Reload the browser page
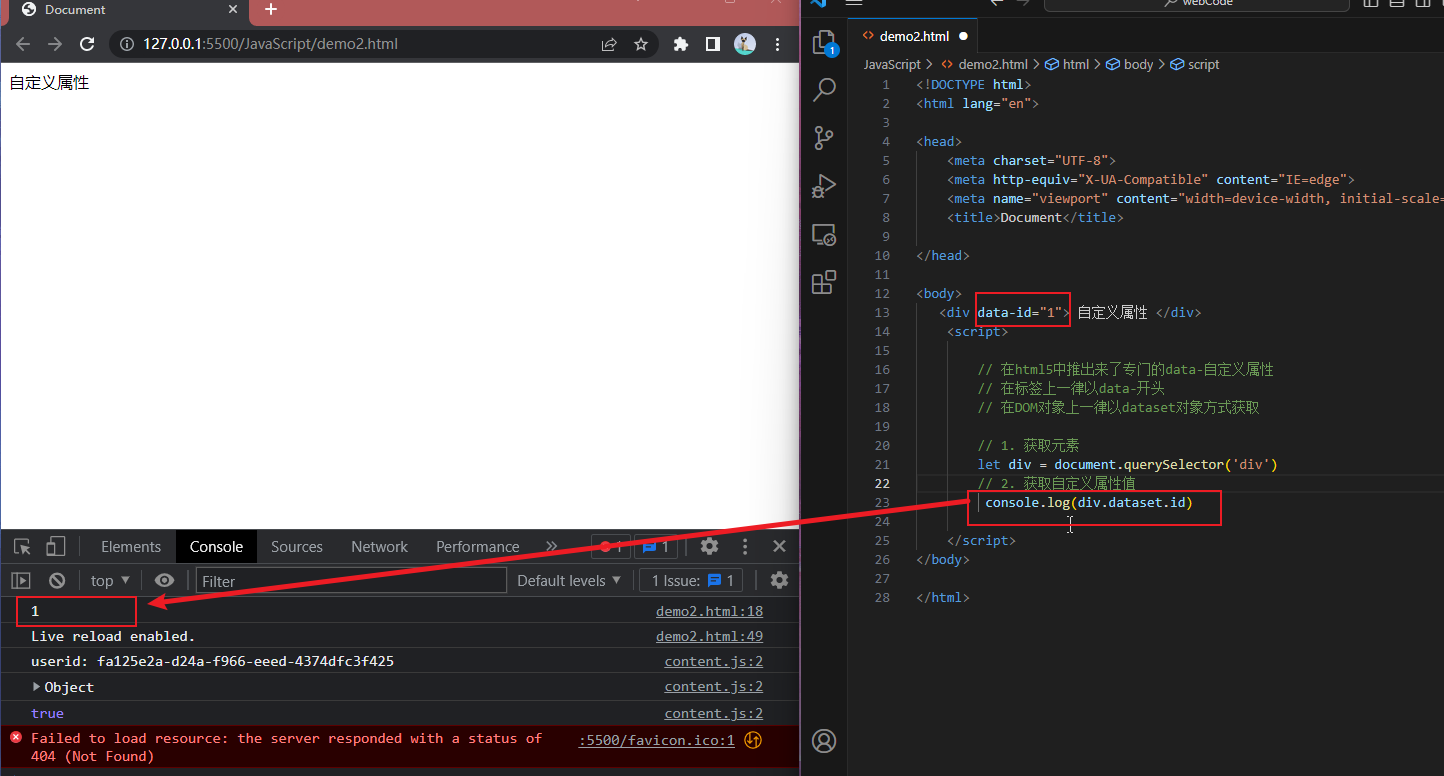 pyautogui.click(x=87, y=44)
